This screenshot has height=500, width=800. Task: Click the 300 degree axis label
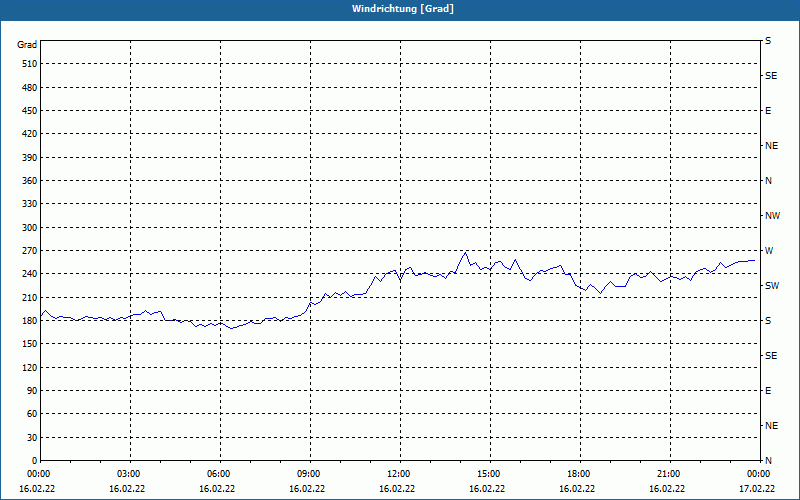pos(30,228)
